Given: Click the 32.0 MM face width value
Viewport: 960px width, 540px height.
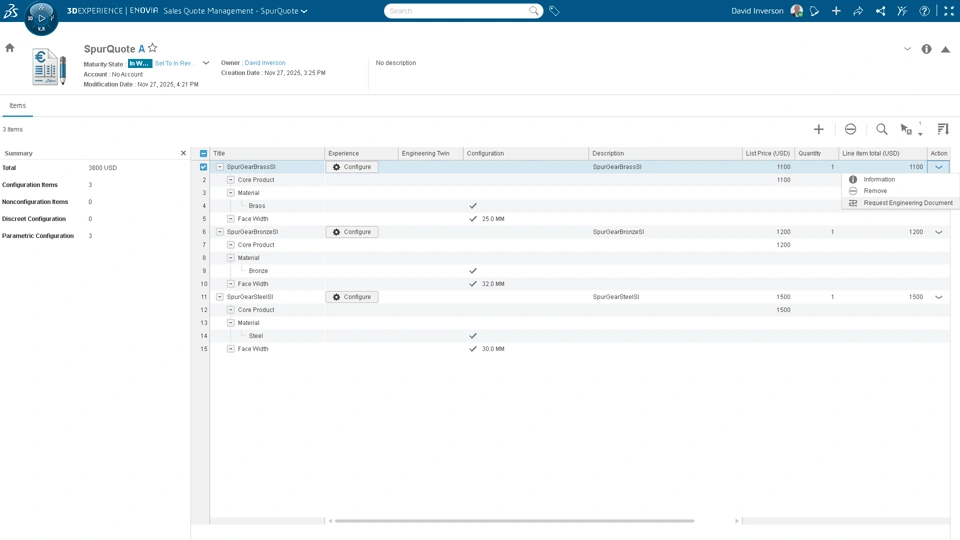Looking at the screenshot, I should click(x=493, y=283).
